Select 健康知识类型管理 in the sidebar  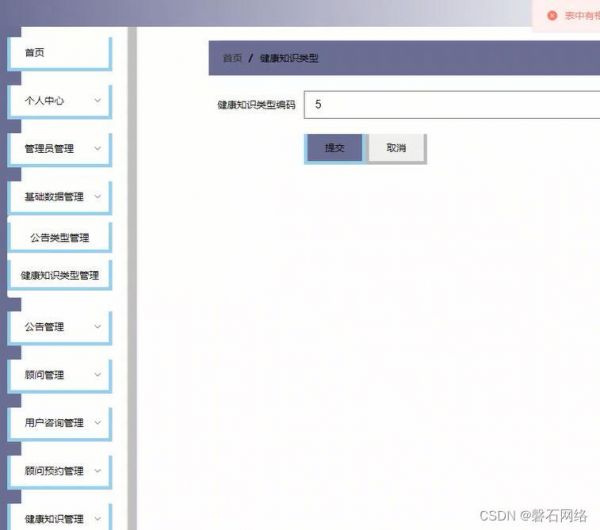click(60, 275)
